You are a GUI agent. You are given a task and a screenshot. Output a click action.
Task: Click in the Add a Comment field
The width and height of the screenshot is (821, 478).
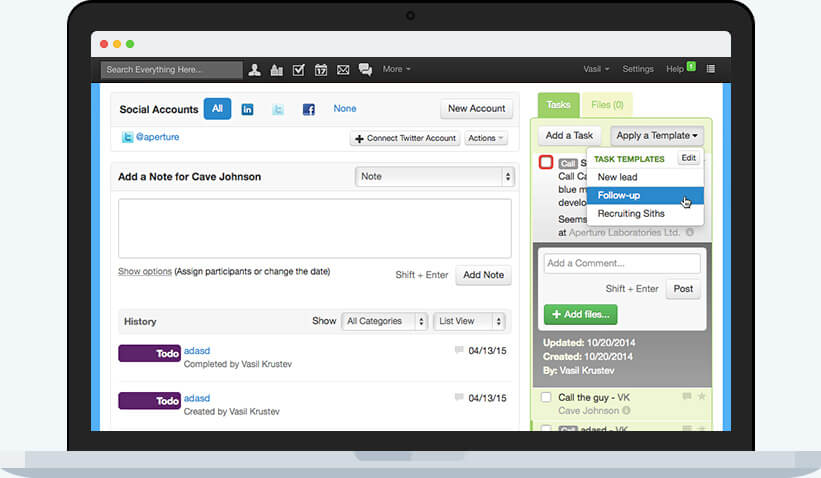coord(621,263)
